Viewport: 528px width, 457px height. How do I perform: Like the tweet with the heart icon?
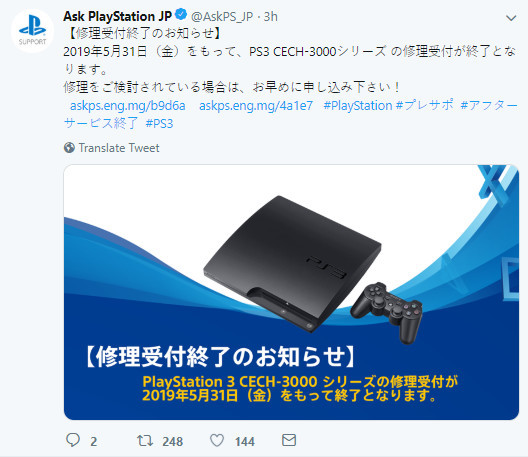pyautogui.click(x=217, y=440)
